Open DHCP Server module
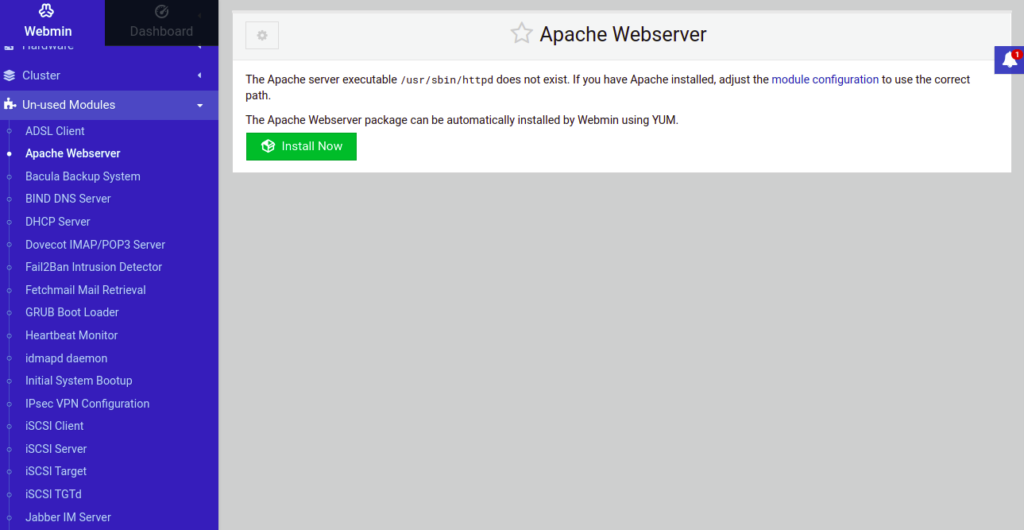 57,222
